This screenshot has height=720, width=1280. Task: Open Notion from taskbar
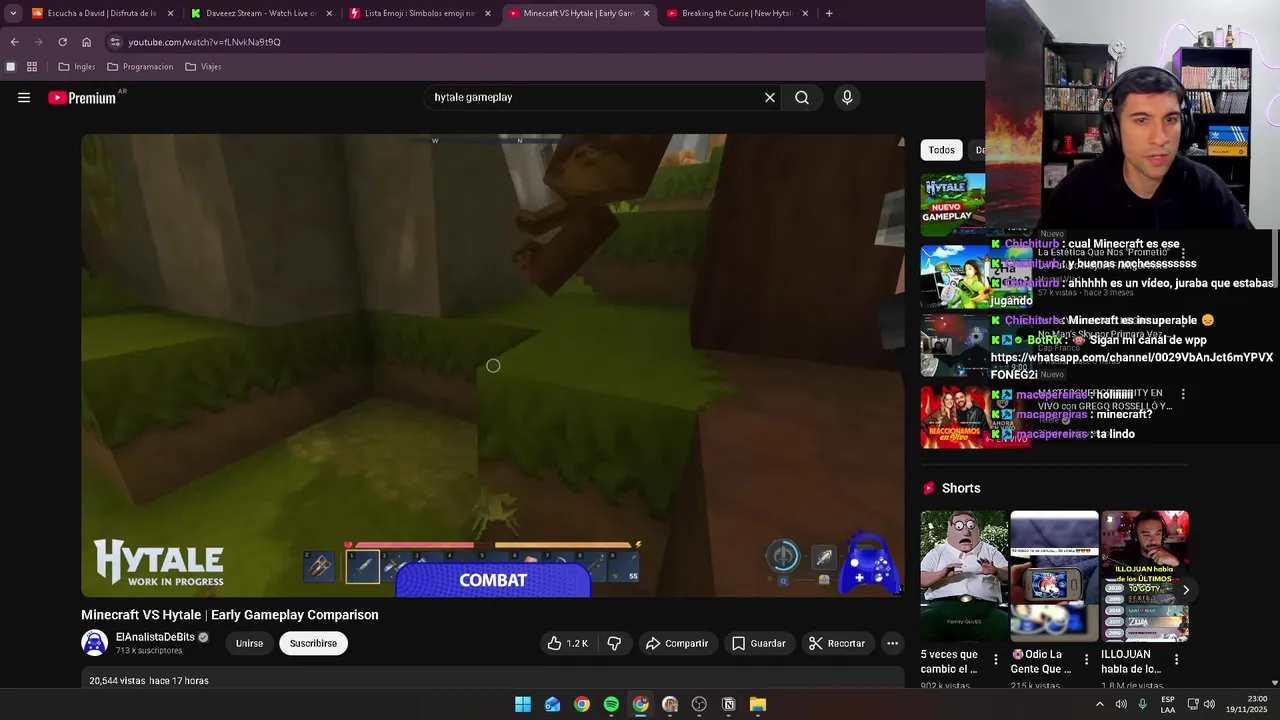click(x=729, y=704)
